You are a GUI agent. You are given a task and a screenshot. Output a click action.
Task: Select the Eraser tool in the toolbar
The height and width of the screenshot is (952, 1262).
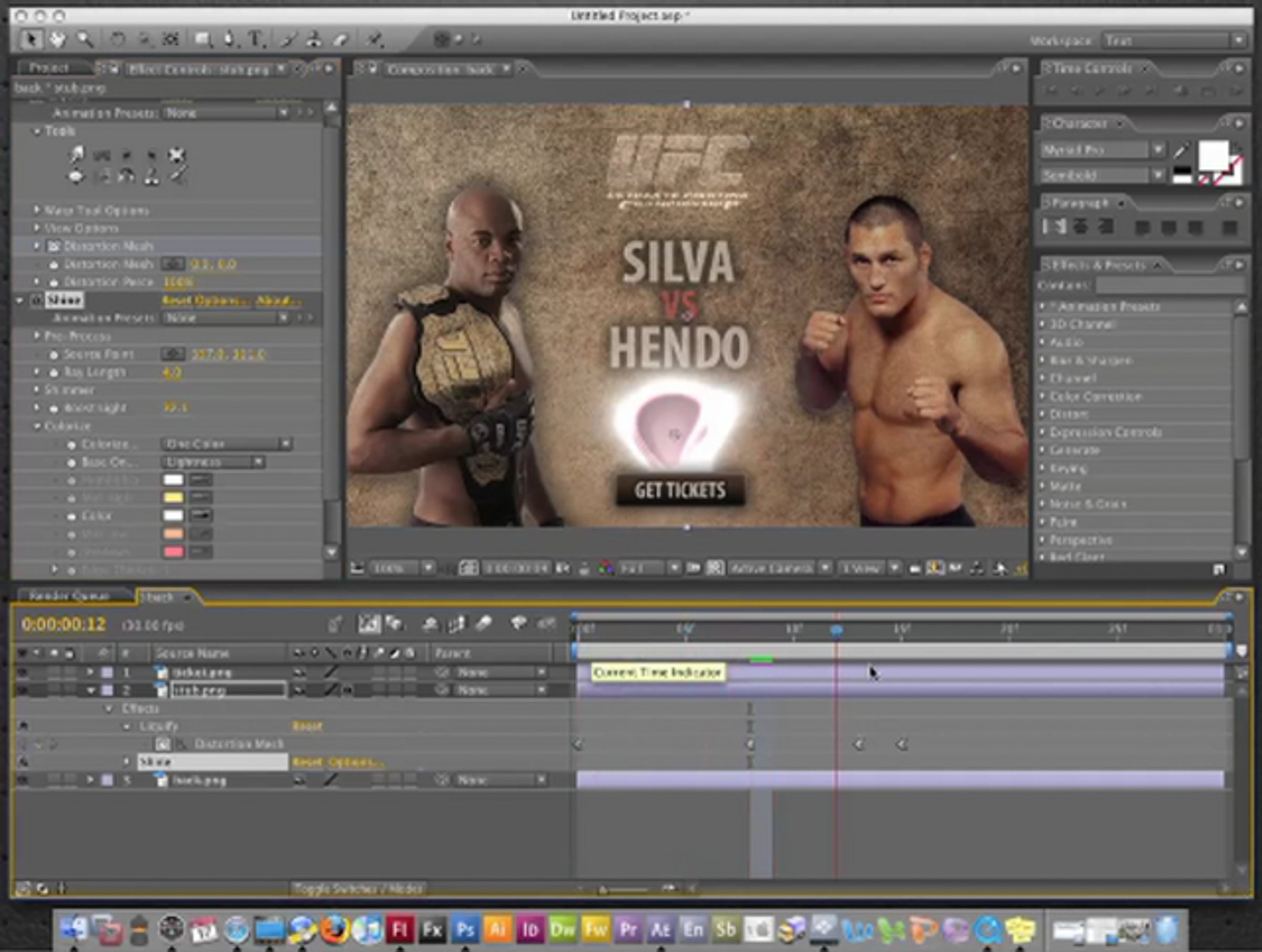341,39
